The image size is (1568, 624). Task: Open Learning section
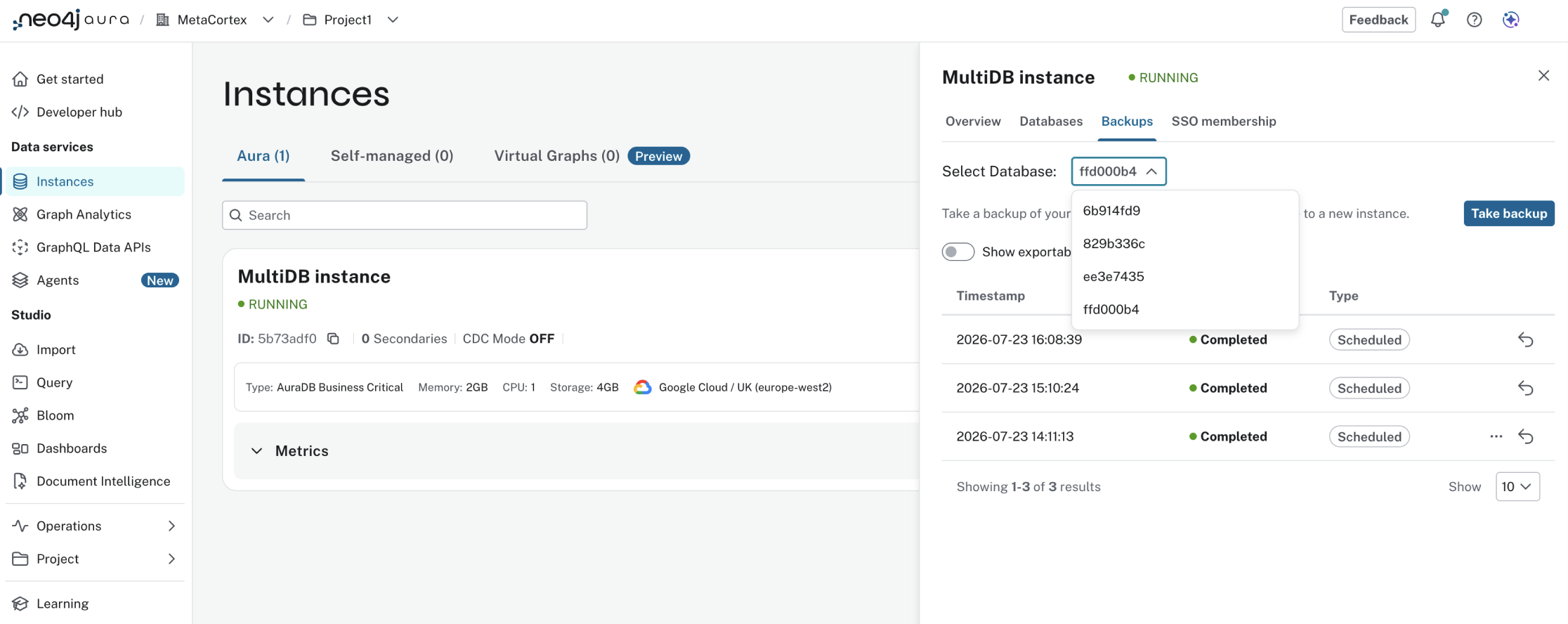click(95, 604)
